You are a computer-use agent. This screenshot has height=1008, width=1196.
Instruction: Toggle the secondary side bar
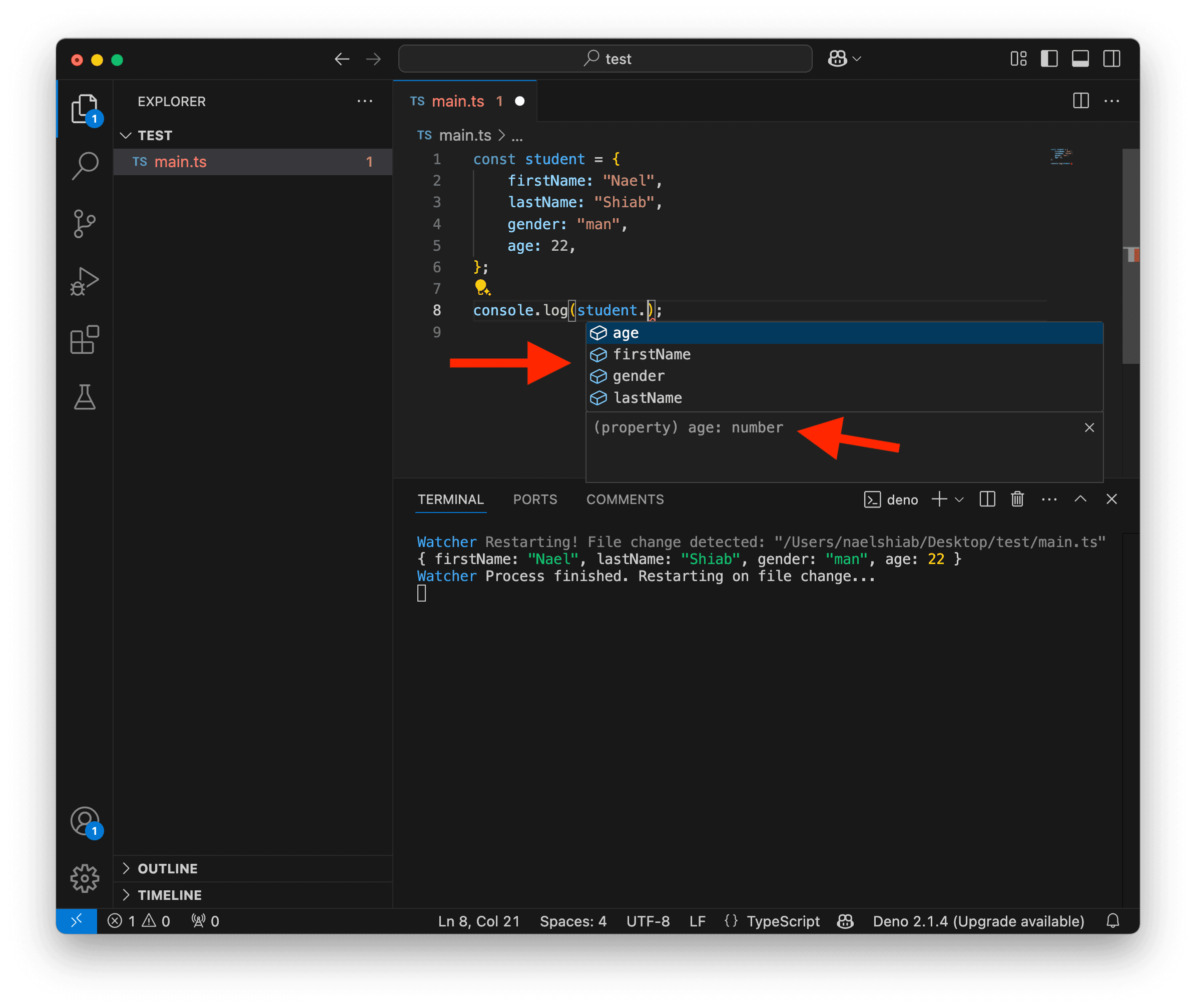[1111, 59]
